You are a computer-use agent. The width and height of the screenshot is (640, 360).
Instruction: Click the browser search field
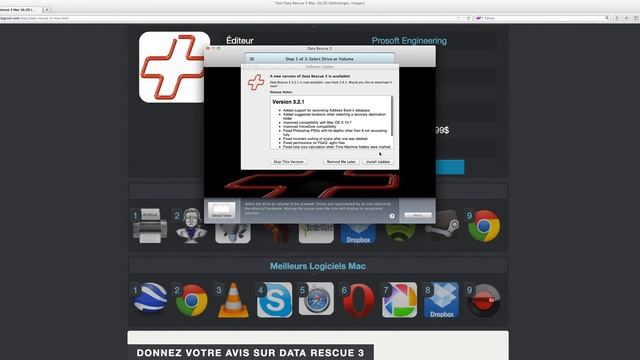tap(543, 18)
